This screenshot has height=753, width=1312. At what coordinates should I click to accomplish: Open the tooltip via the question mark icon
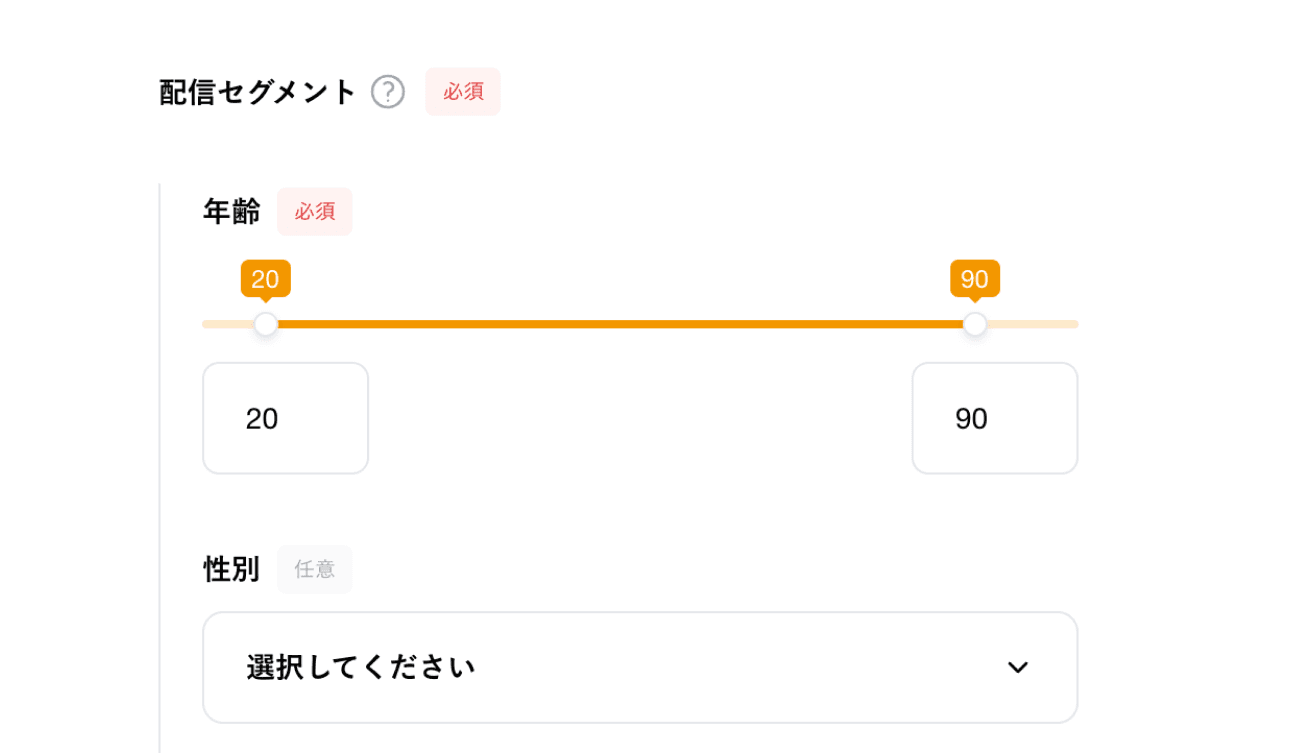point(387,92)
